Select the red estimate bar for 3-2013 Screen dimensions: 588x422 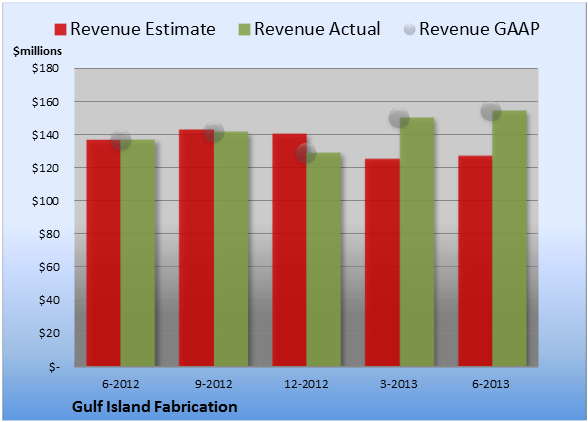click(382, 263)
